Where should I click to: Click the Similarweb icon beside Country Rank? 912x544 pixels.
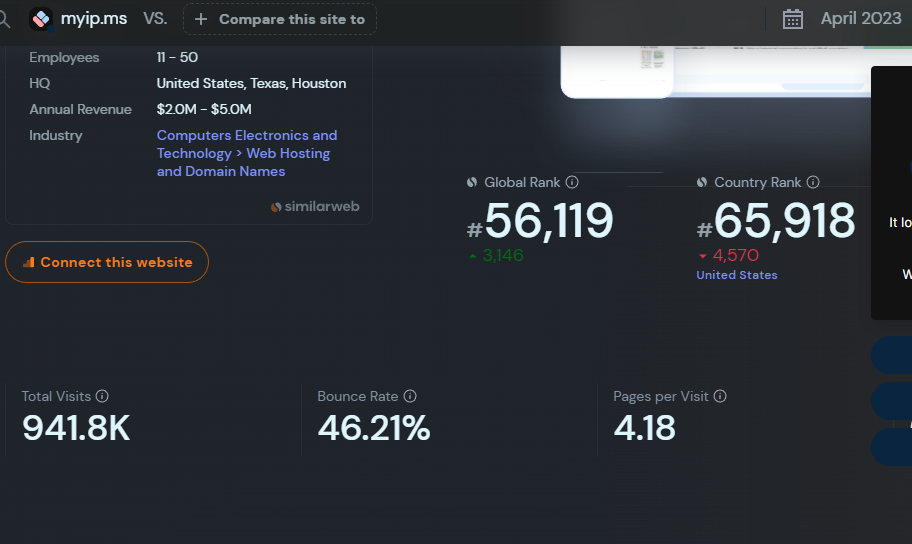(702, 182)
